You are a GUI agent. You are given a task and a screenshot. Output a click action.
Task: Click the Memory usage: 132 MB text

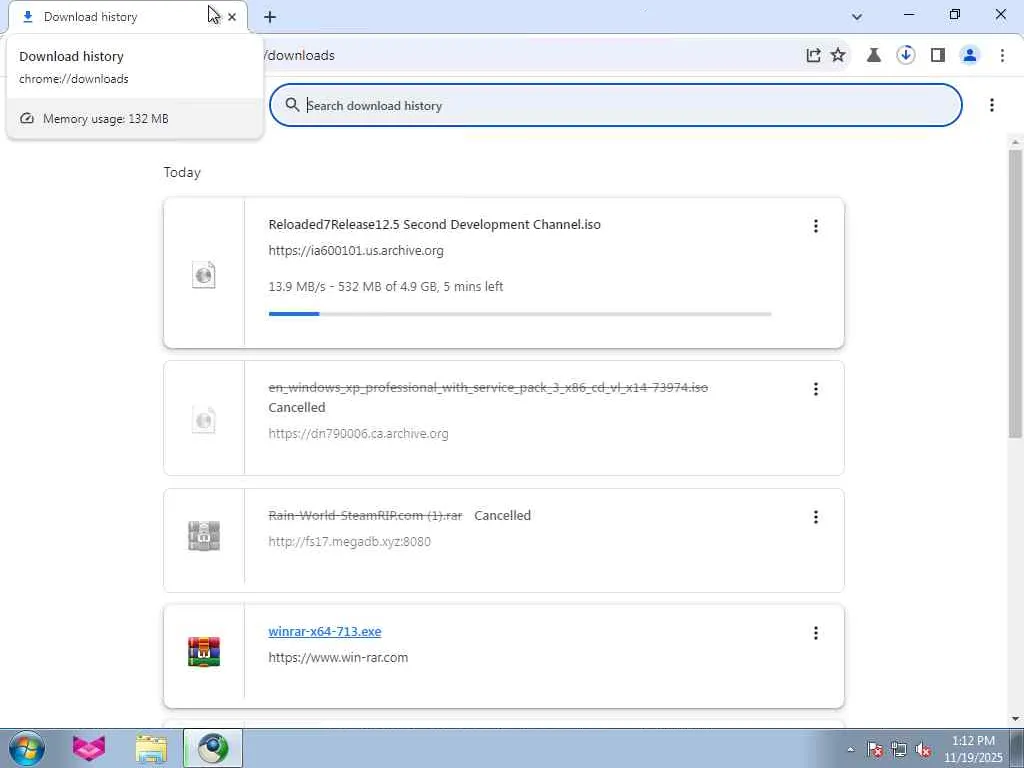(x=106, y=119)
